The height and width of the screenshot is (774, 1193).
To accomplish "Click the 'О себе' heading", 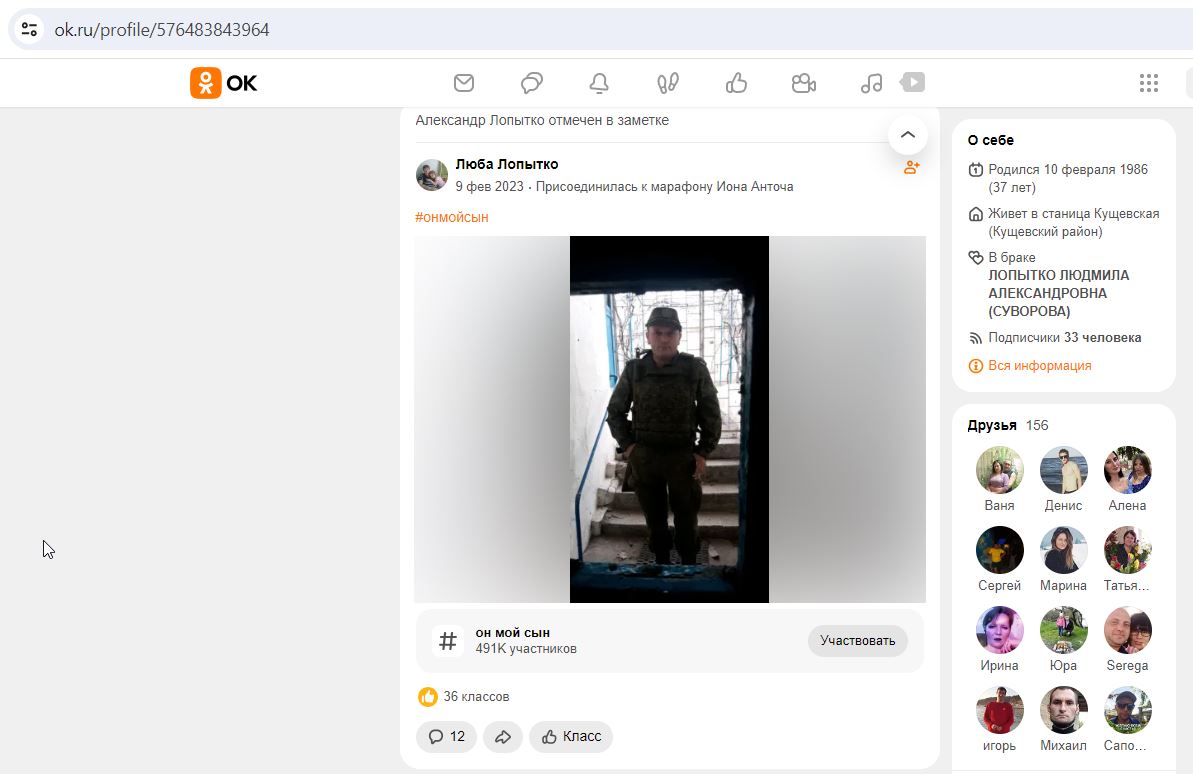I will coord(991,140).
